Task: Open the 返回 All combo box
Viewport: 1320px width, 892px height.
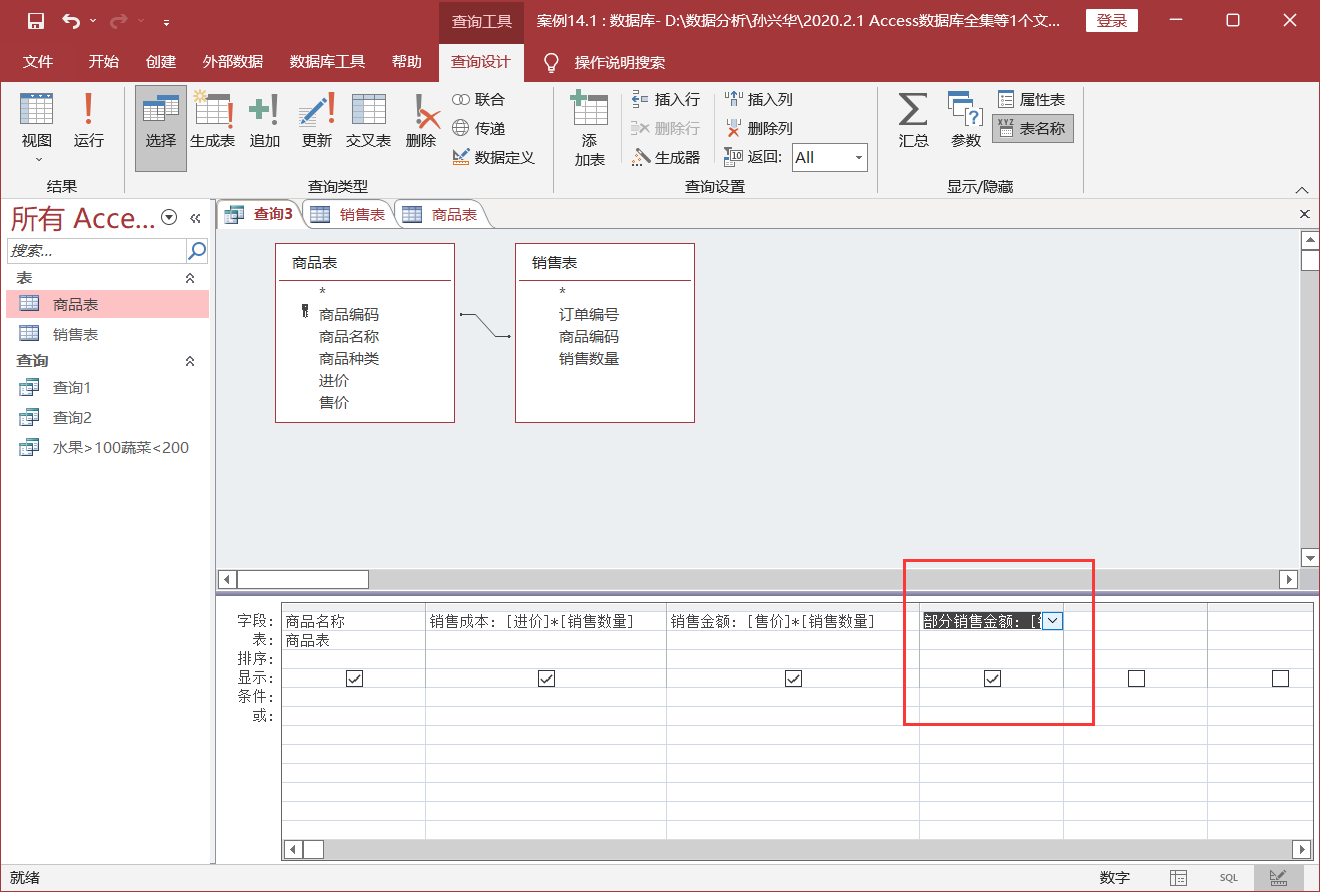Action: point(829,157)
